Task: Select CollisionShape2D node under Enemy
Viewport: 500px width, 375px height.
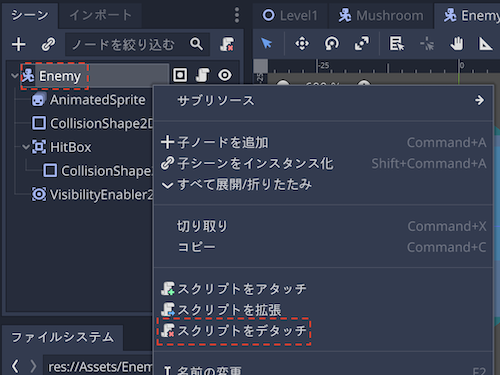Action: [x=101, y=123]
